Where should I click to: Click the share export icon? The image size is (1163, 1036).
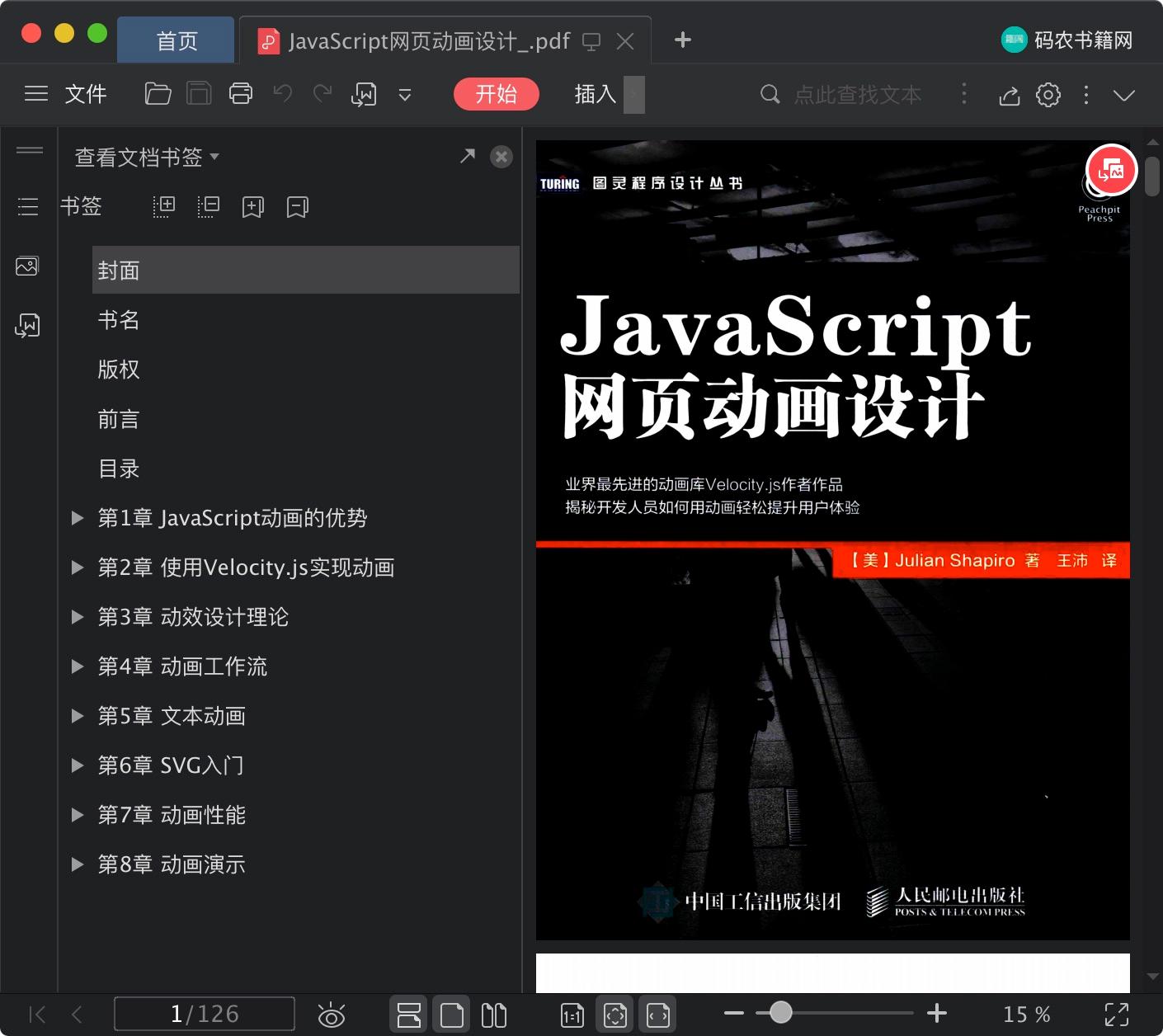click(x=1010, y=95)
